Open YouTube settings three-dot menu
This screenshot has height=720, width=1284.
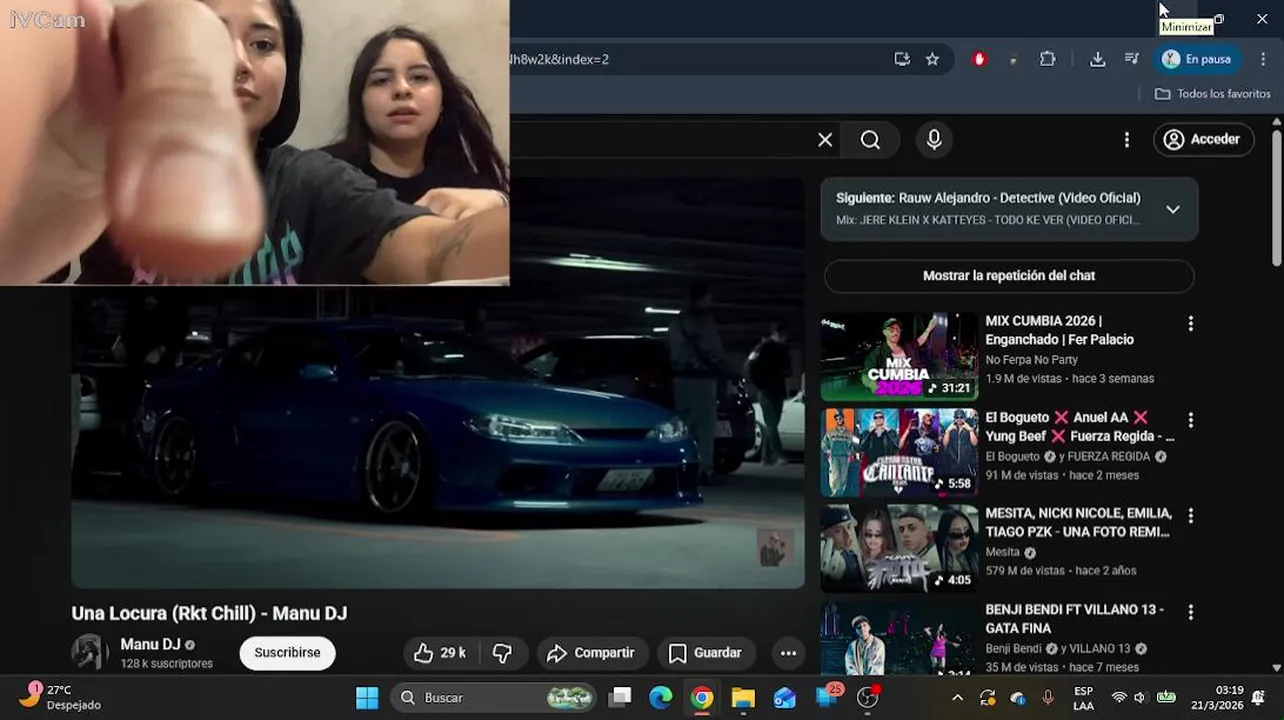coord(1127,140)
